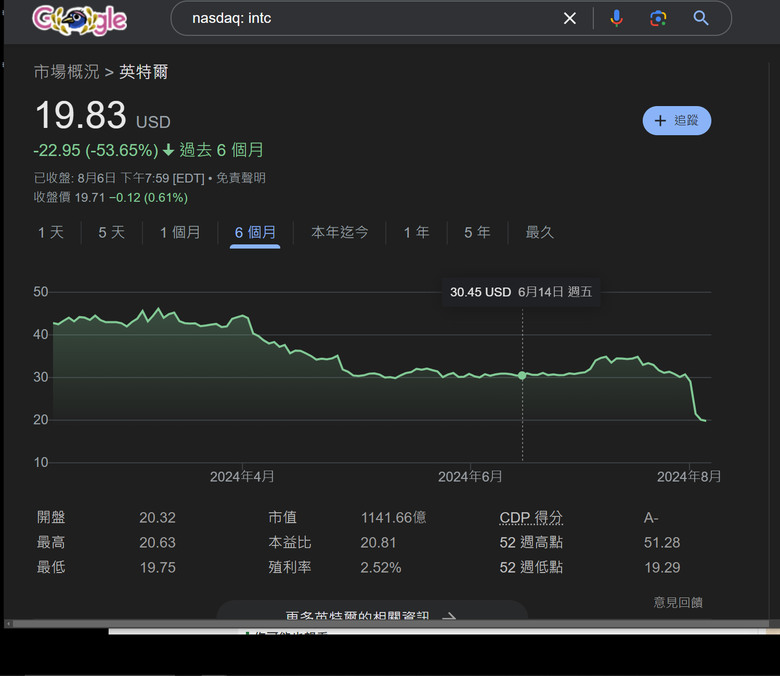780x676 pixels.
Task: Switch chart to 最久 tab
Action: coord(539,232)
